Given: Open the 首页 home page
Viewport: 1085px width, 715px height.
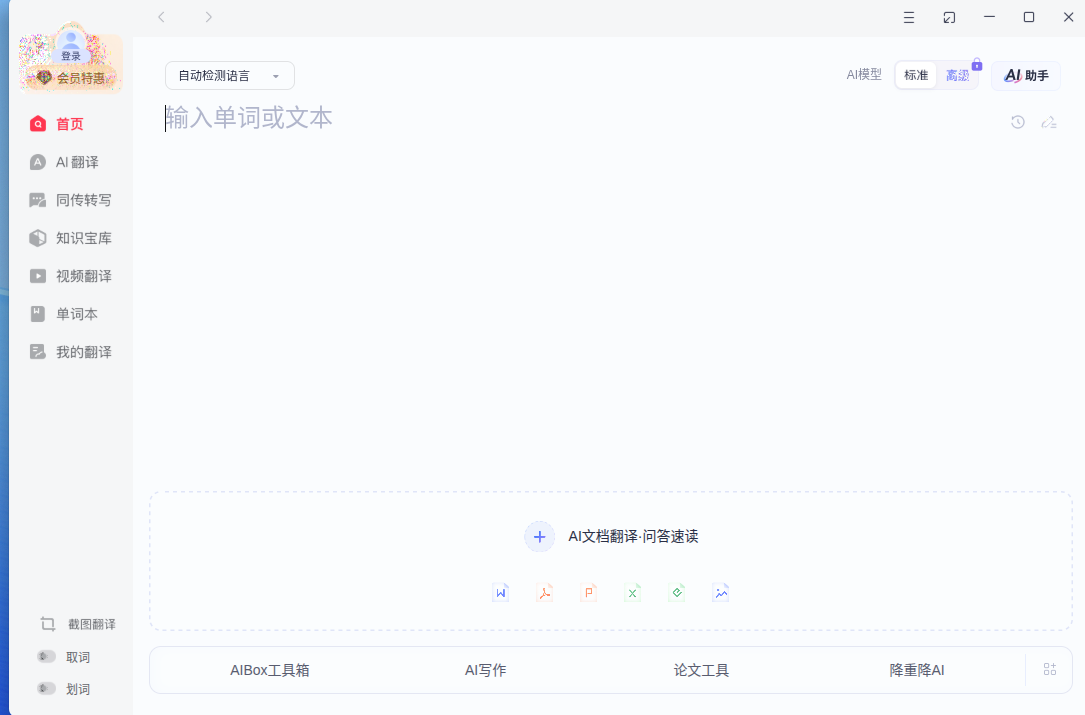Looking at the screenshot, I should pyautogui.click(x=57, y=124).
